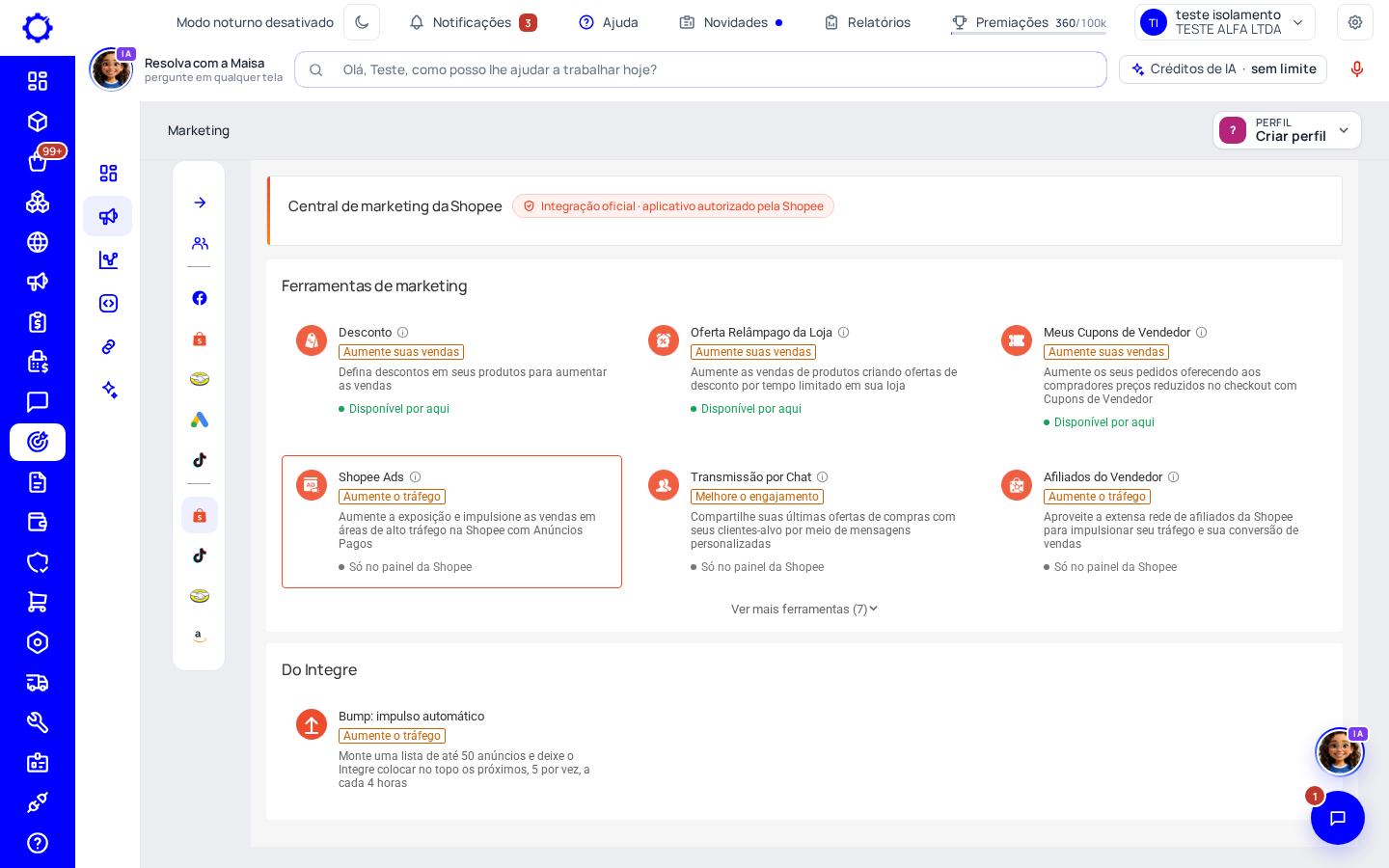Click the Créditos de IA button
The height and width of the screenshot is (868, 1389).
(1223, 69)
